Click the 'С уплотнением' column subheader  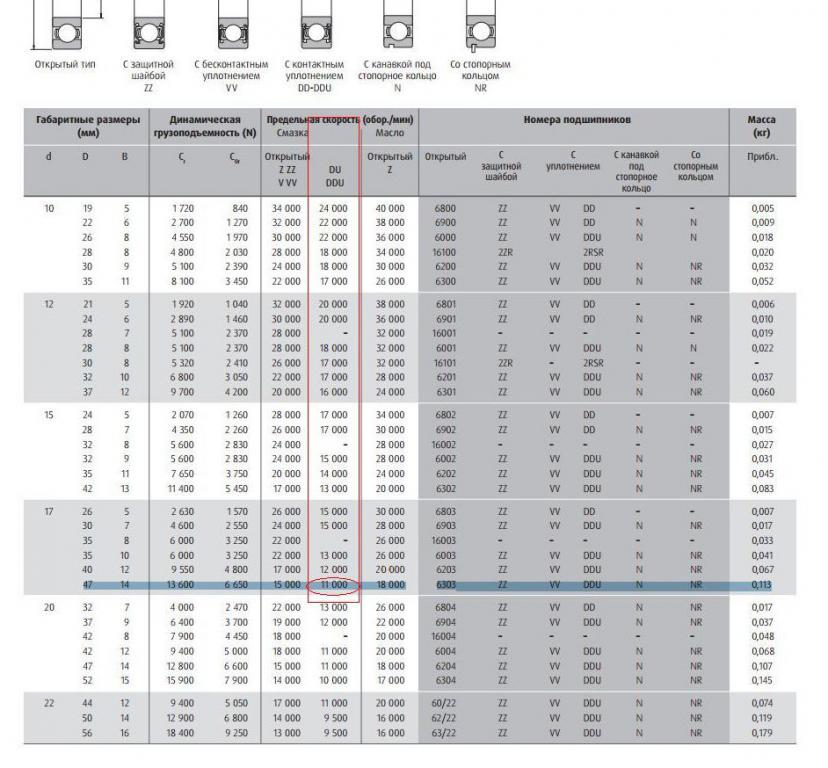pos(573,161)
